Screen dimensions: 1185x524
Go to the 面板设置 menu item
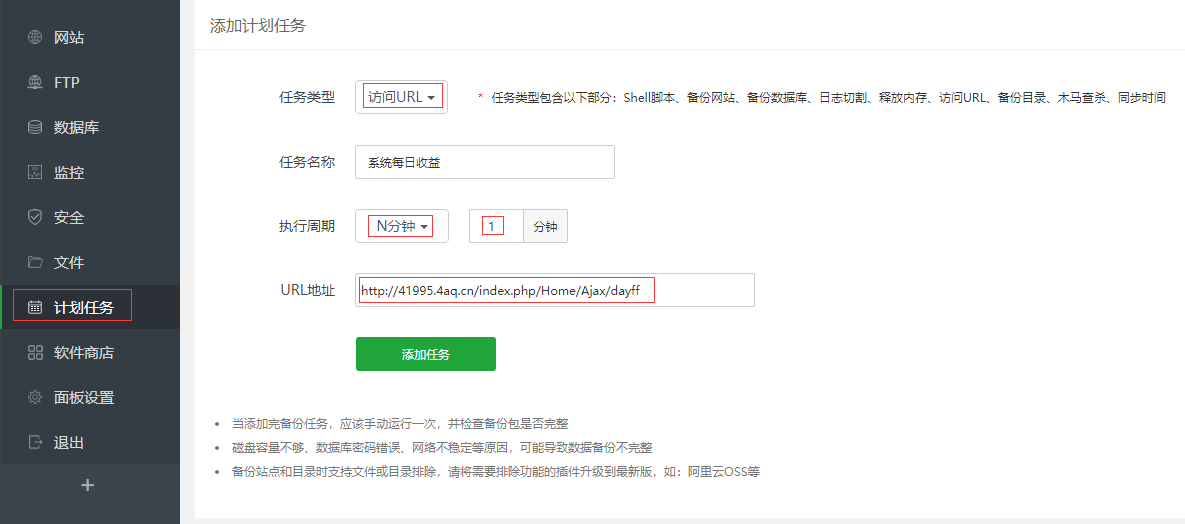pos(84,398)
